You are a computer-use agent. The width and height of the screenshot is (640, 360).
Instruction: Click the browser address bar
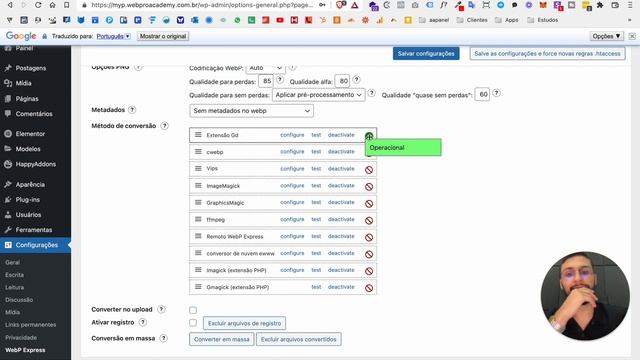pyautogui.click(x=202, y=5)
